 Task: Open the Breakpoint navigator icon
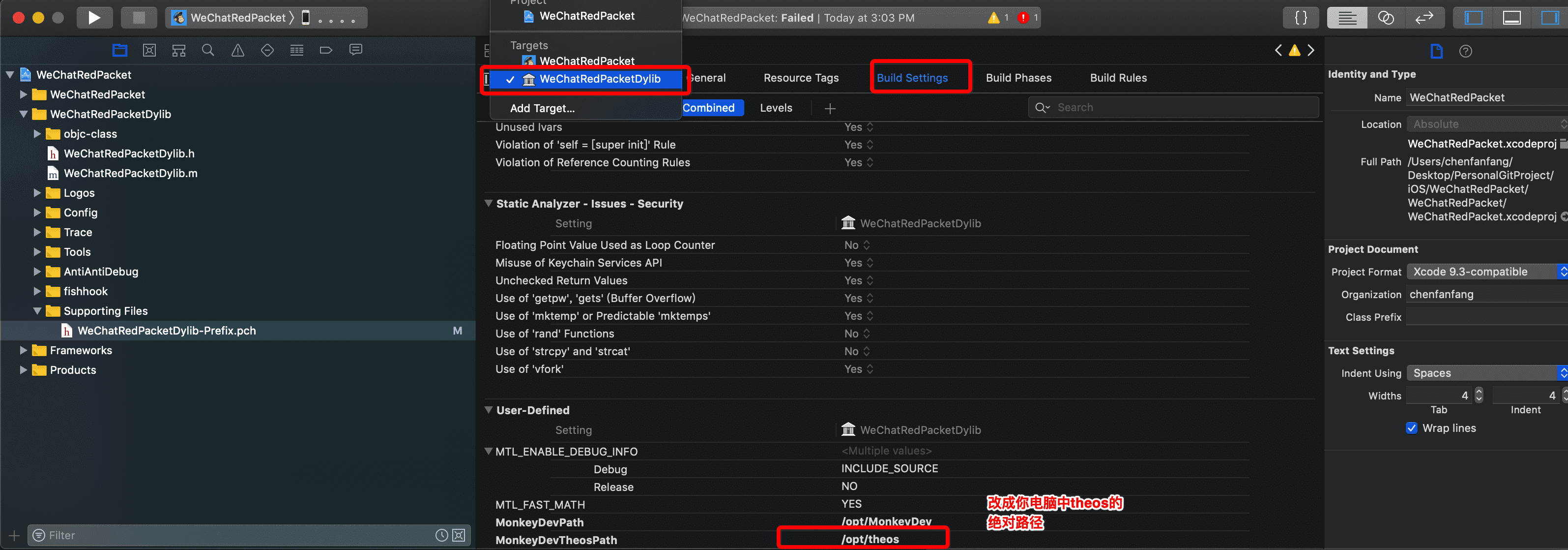click(326, 50)
